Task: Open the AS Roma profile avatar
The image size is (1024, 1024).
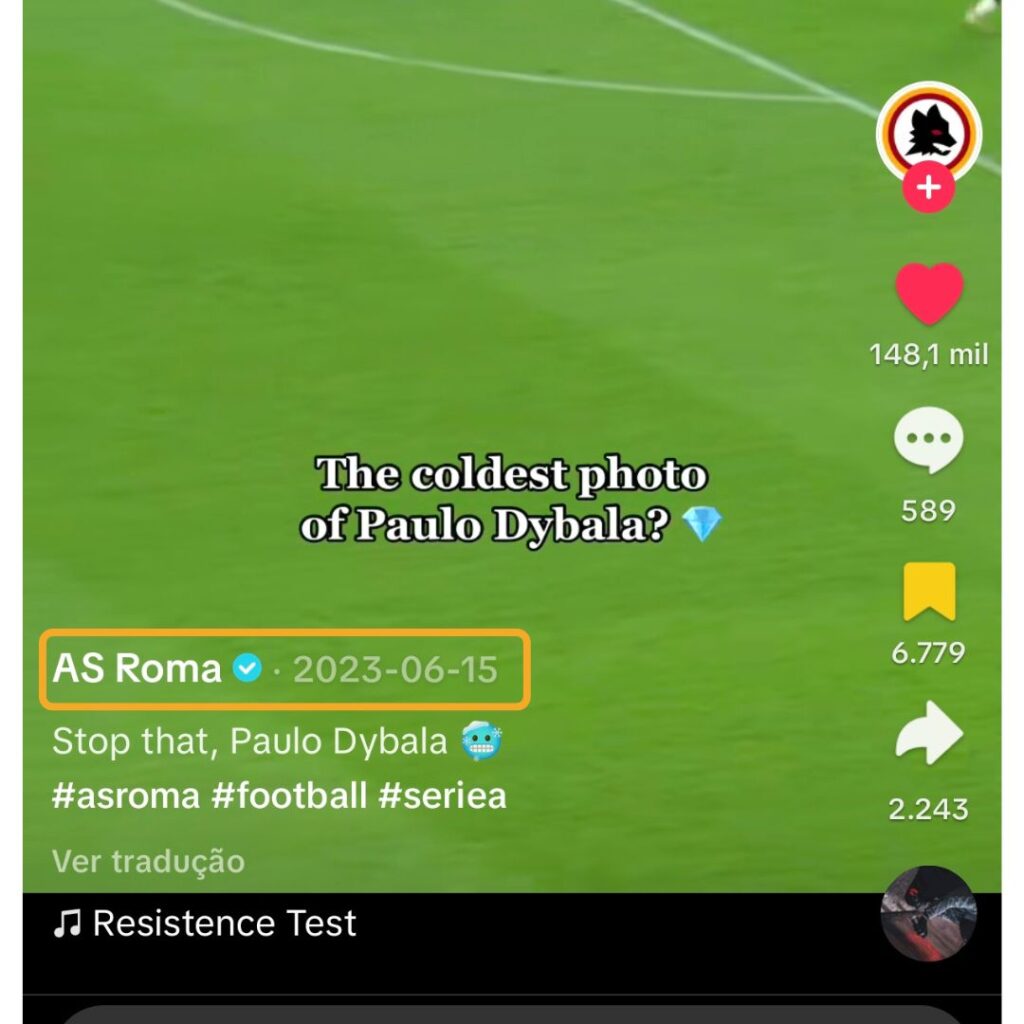Action: (929, 134)
